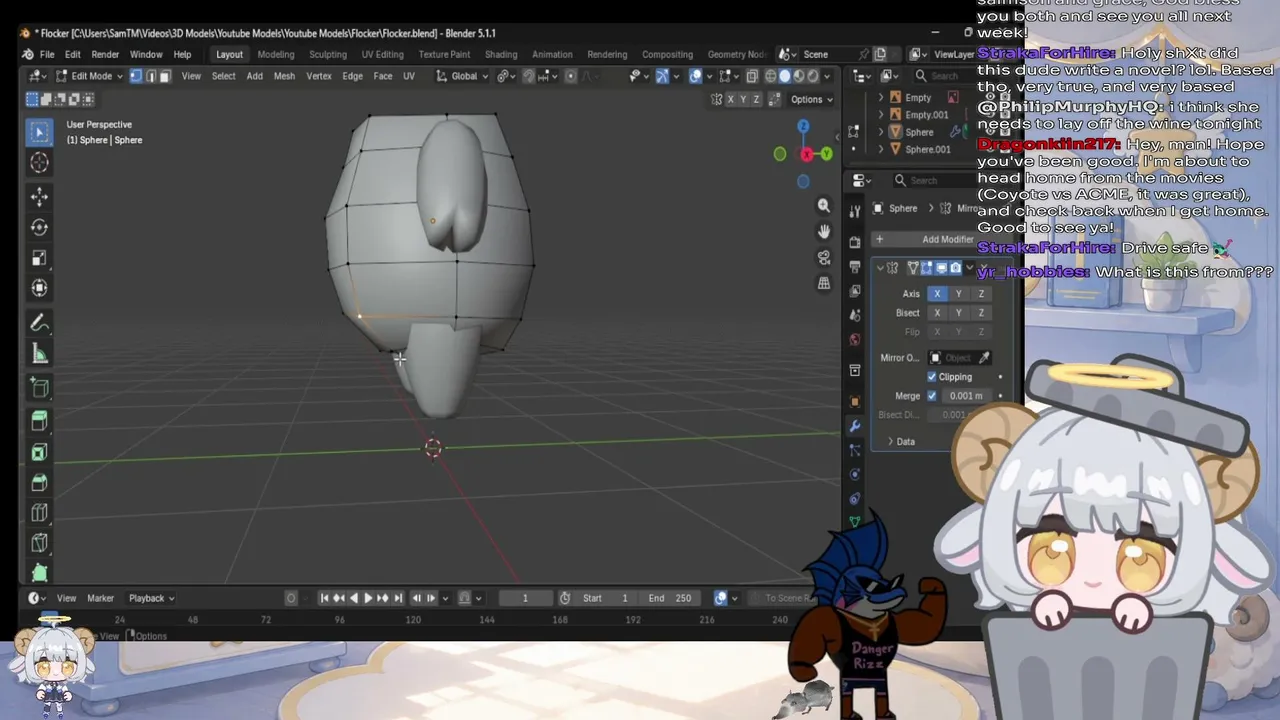
Task: Select the Knife tool
Action: pyautogui.click(x=39, y=544)
